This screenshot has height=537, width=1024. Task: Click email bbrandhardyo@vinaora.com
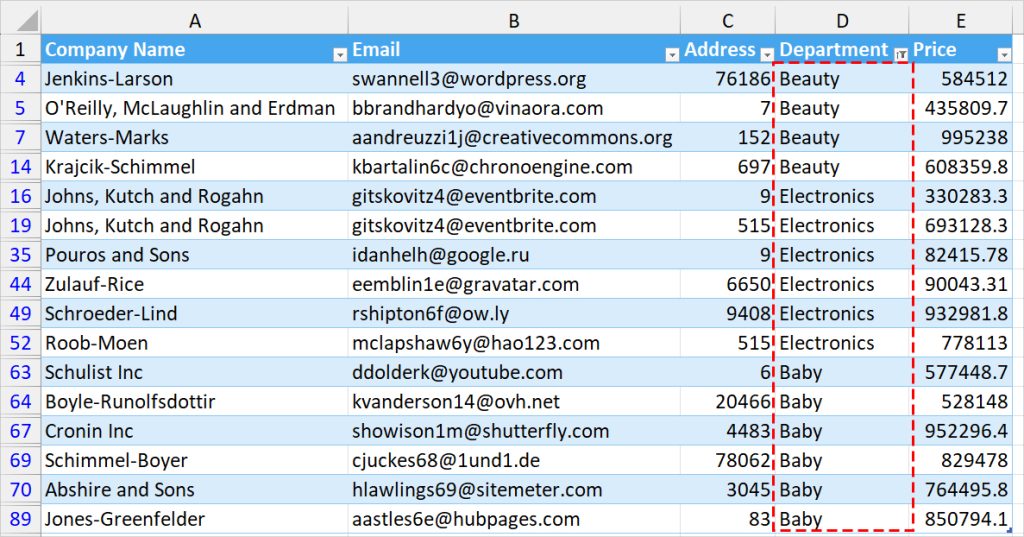click(x=477, y=108)
